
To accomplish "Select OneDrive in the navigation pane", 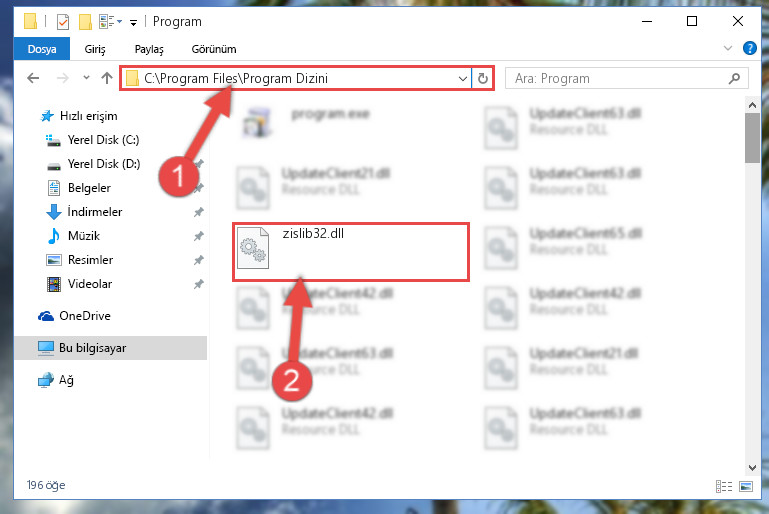I will (x=84, y=316).
